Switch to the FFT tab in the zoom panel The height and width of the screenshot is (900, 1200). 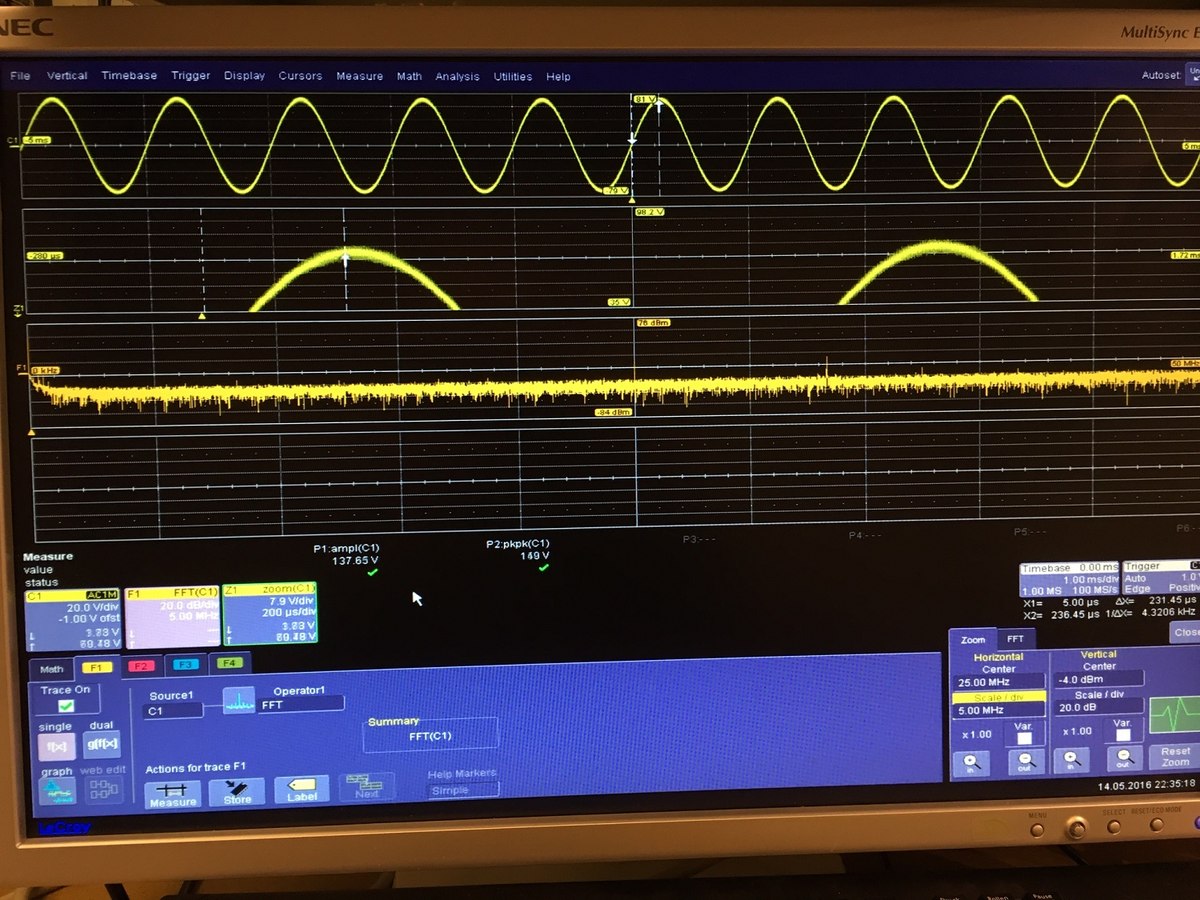(1014, 639)
